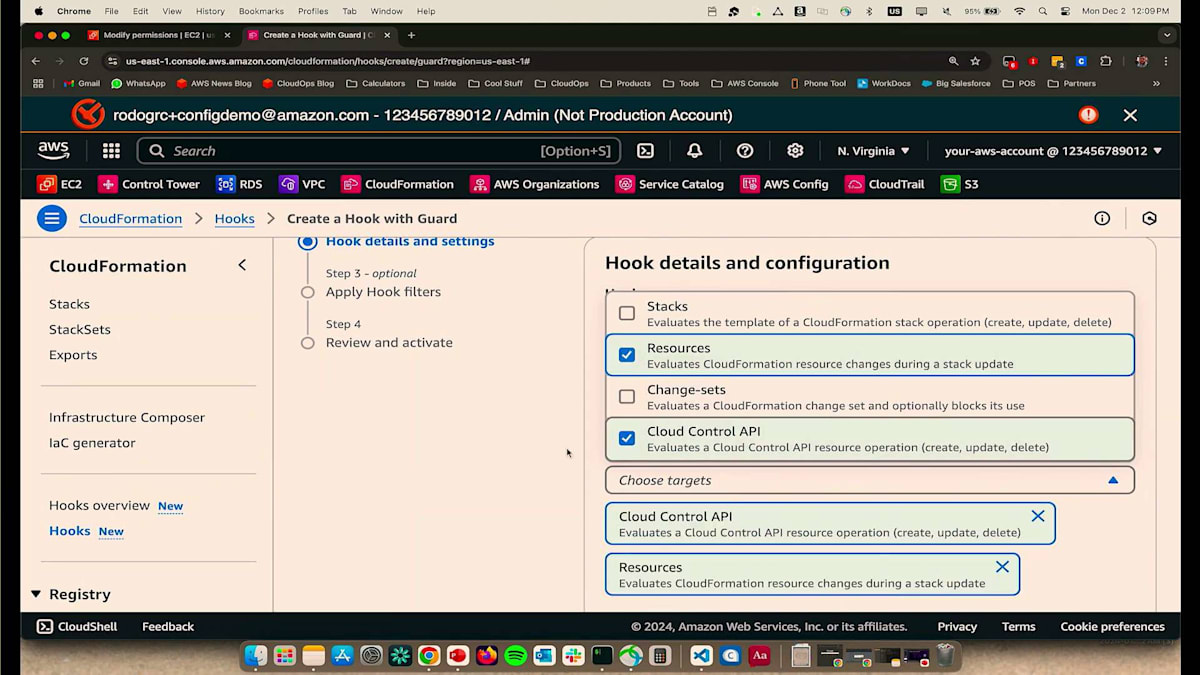1200x675 pixels.
Task: Select Review and activate step
Action: (389, 343)
